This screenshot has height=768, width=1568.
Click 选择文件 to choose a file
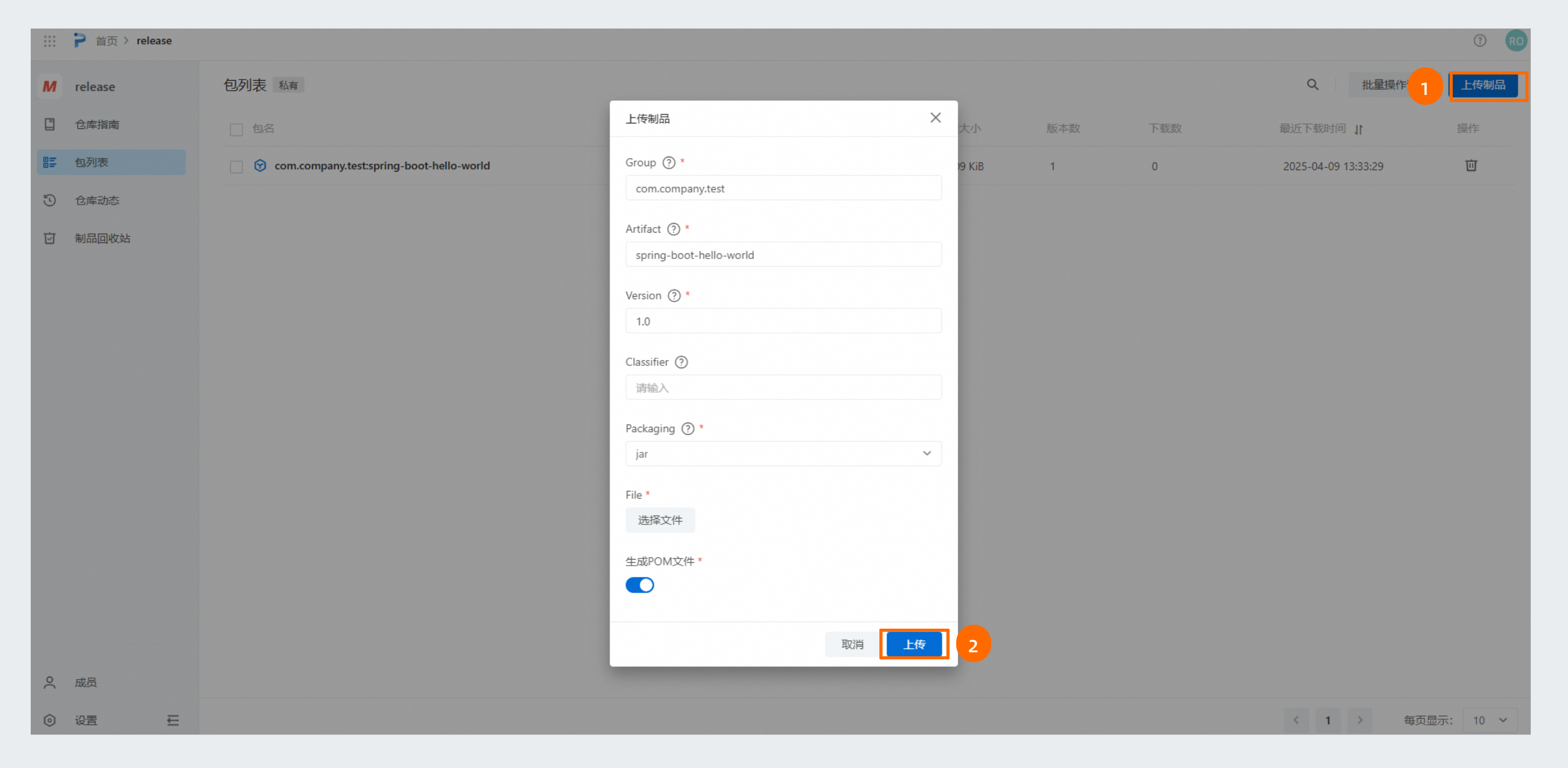click(660, 520)
